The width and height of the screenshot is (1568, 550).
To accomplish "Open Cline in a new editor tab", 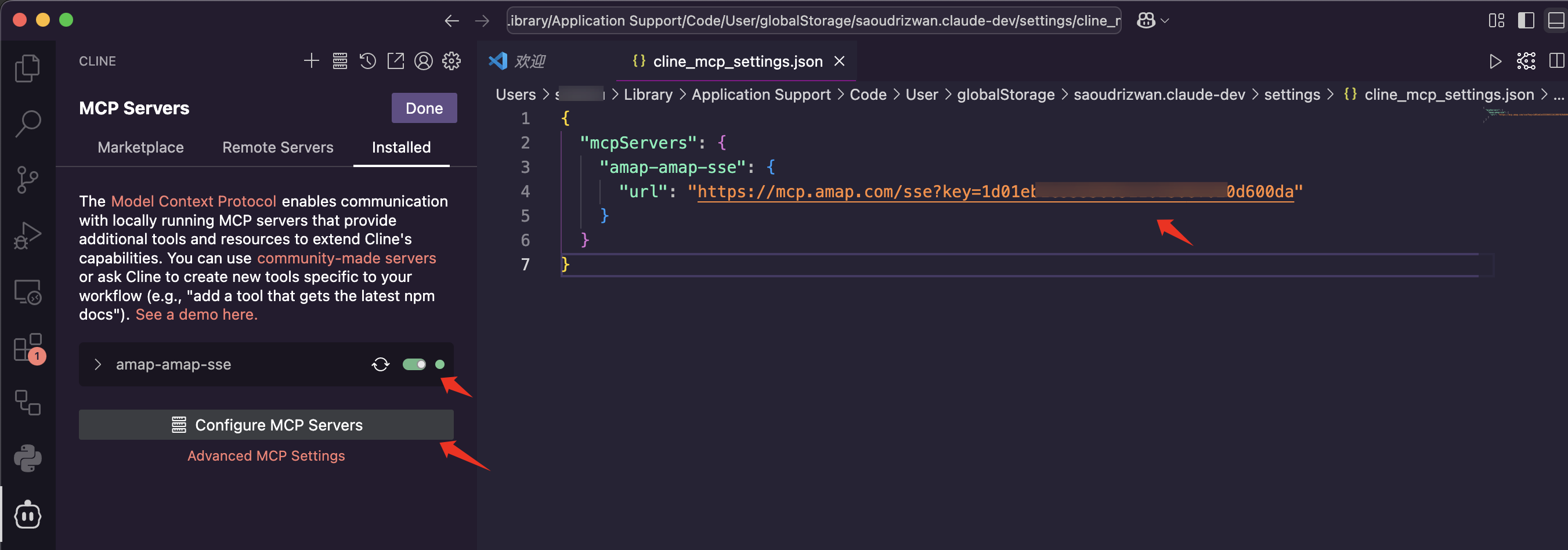I will tap(396, 61).
